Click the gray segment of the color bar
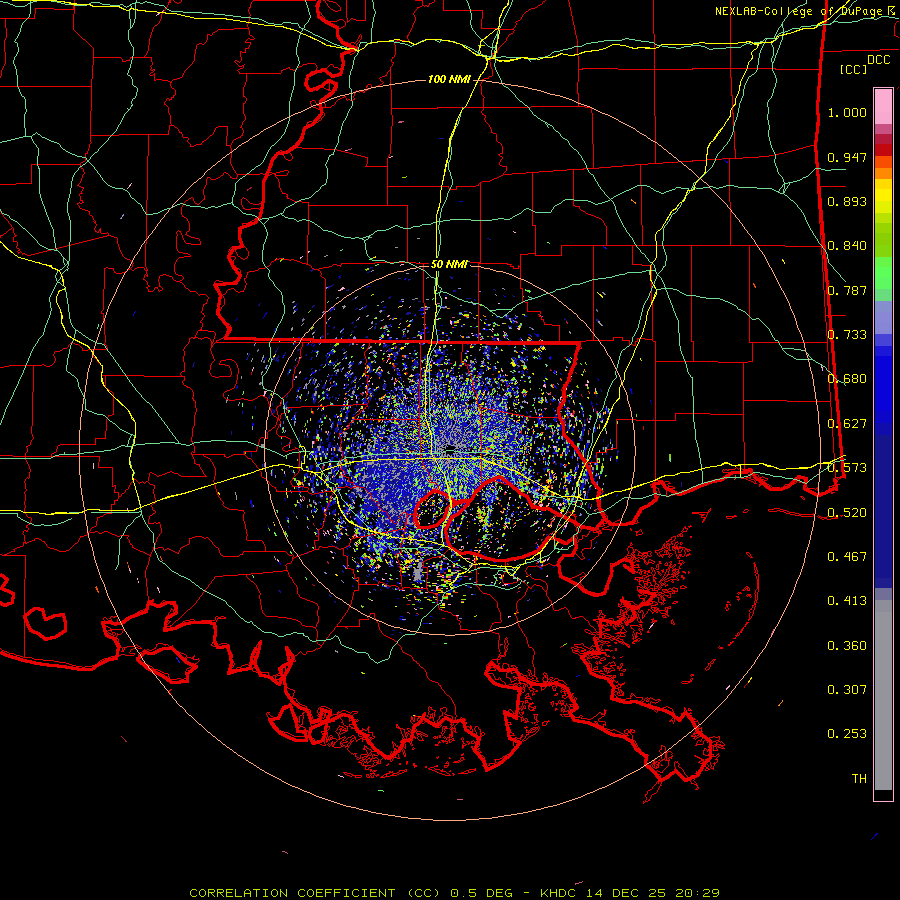The height and width of the screenshot is (900, 900). pos(883,695)
